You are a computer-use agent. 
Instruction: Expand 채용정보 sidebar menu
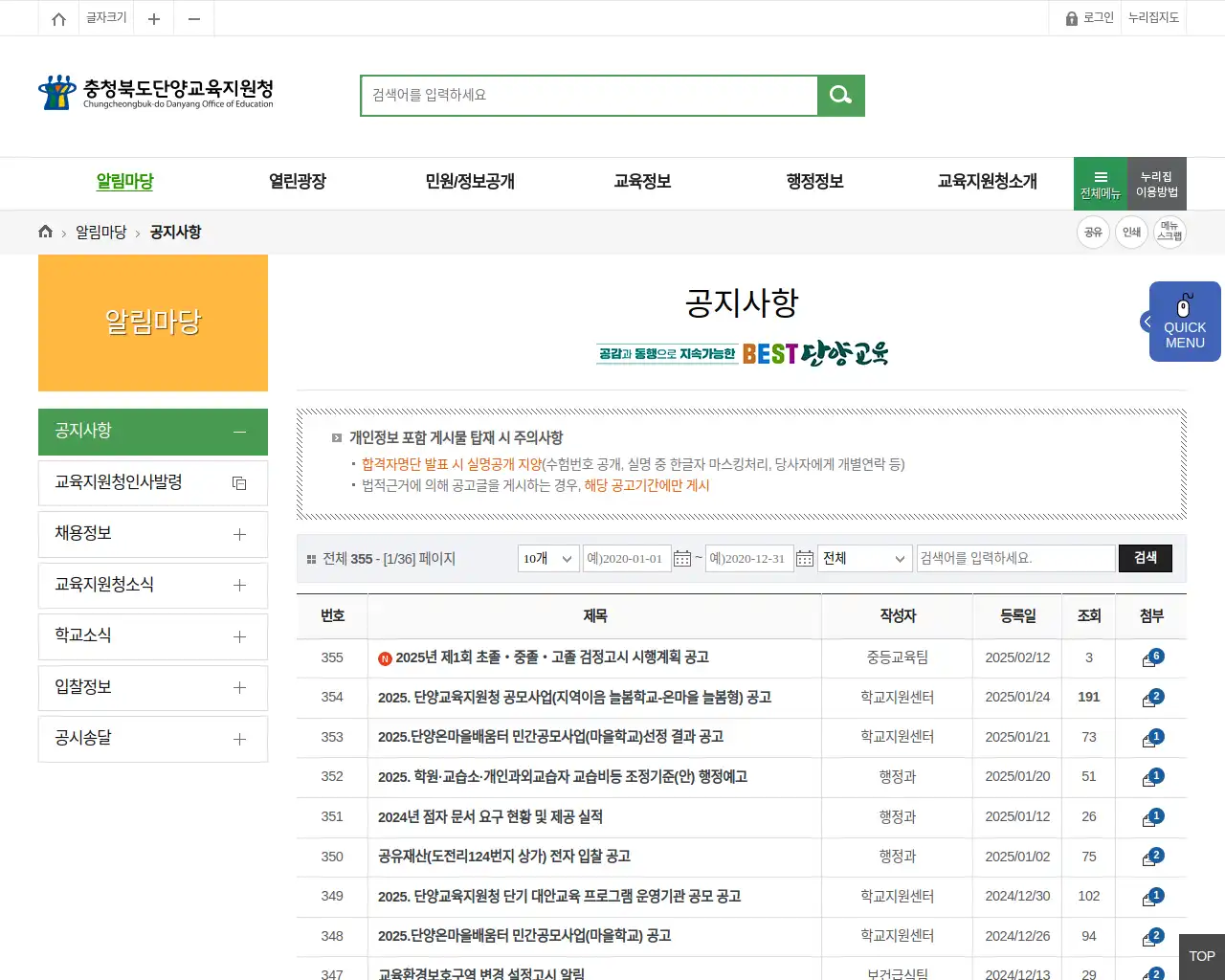click(239, 534)
